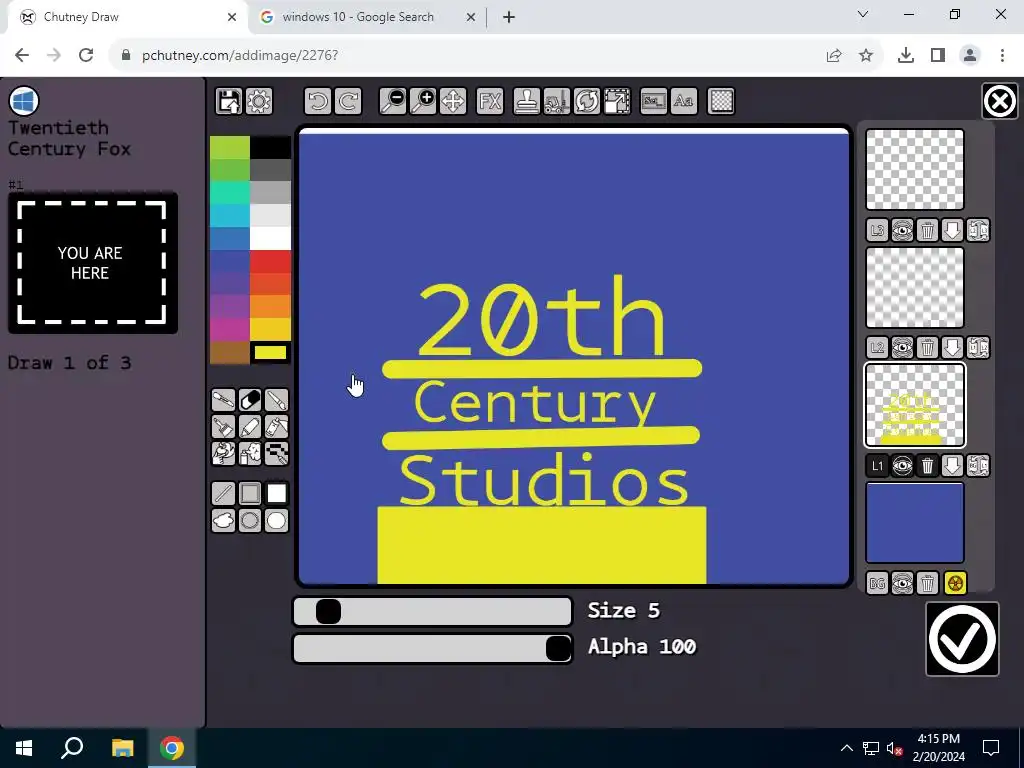Select the L1 layer thumbnail with text
The height and width of the screenshot is (768, 1024).
coord(915,405)
